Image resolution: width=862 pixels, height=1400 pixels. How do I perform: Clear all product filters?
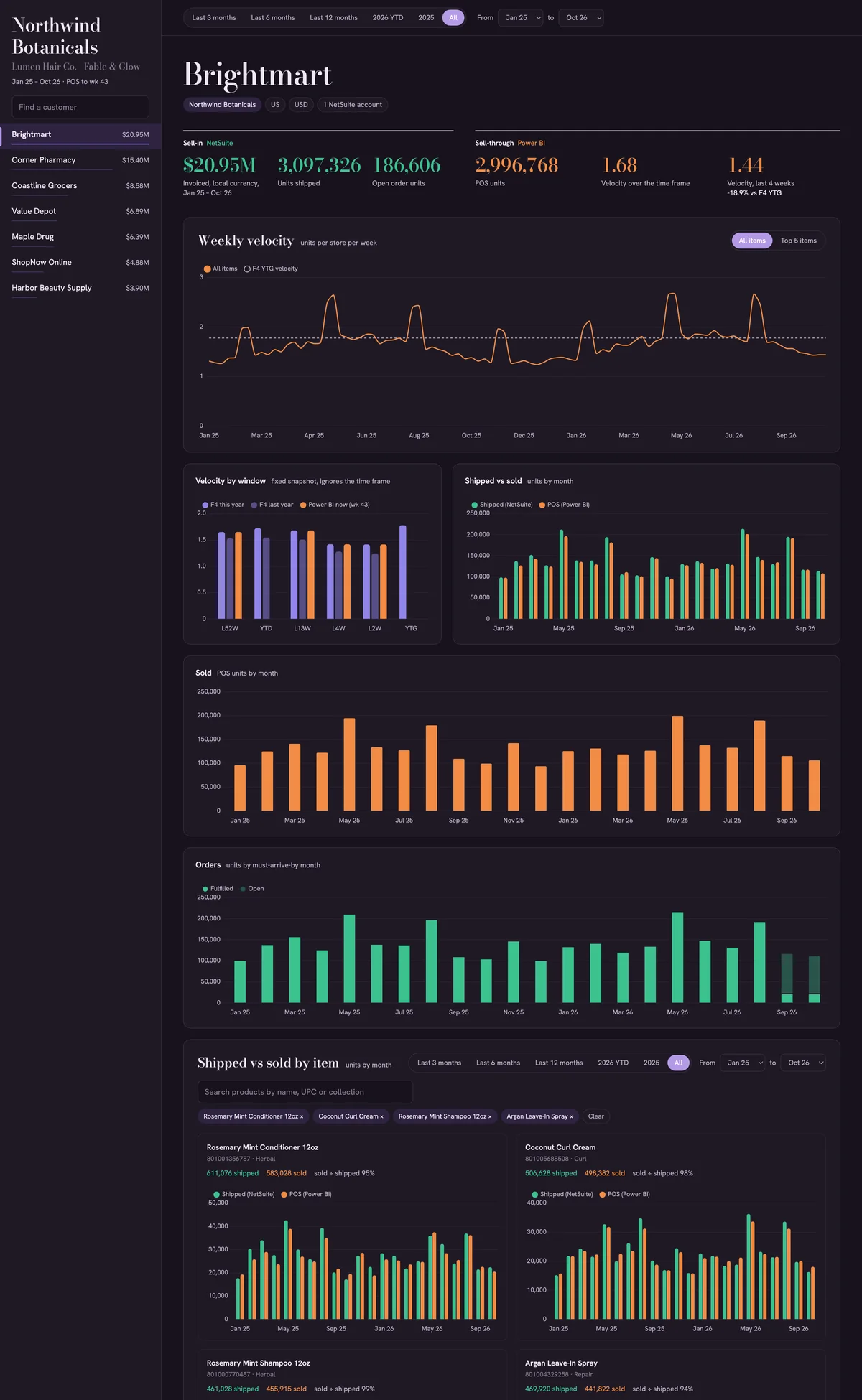pos(595,1116)
